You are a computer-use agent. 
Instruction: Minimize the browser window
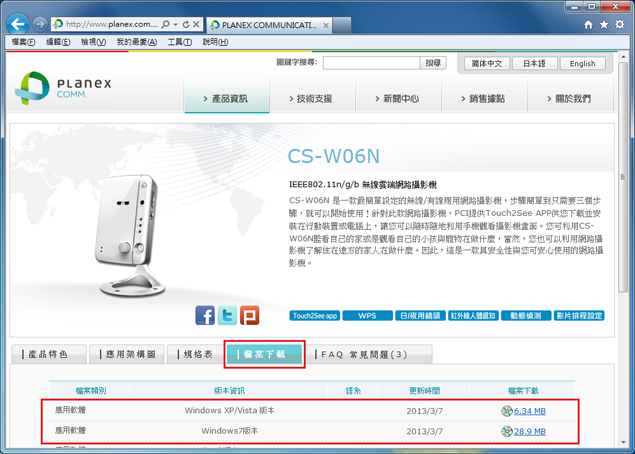click(574, 6)
